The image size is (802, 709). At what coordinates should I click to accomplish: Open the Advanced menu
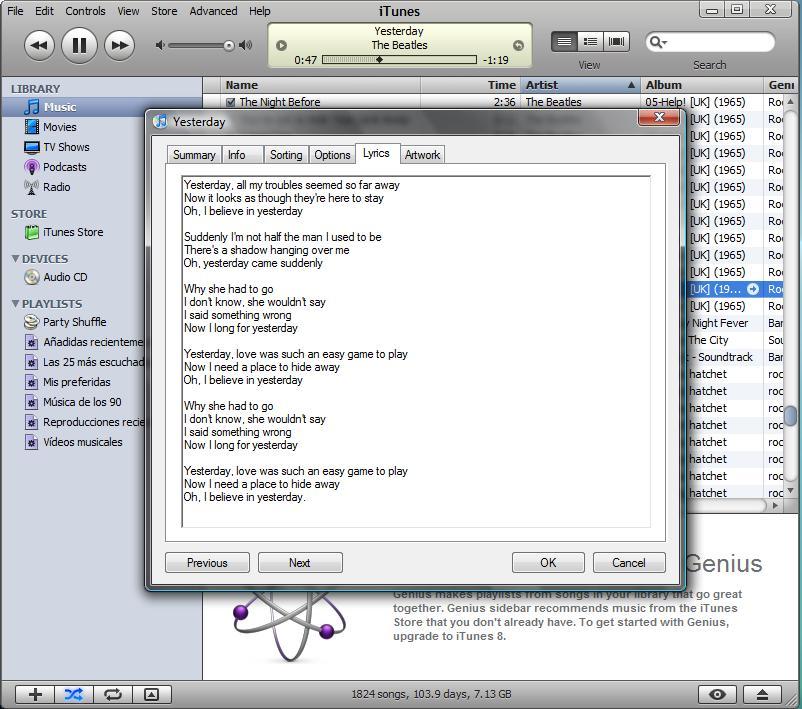(x=212, y=11)
